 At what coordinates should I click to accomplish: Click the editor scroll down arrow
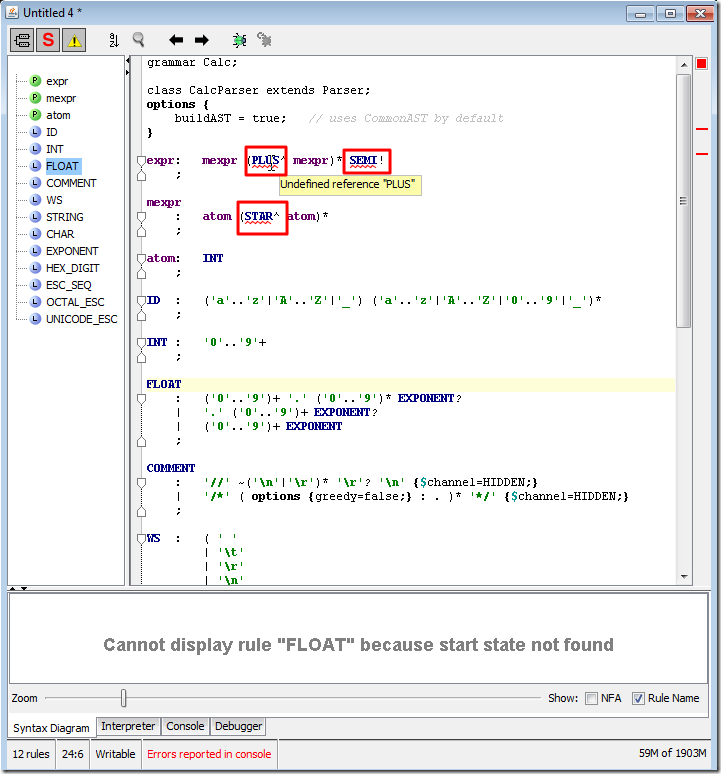pos(683,577)
